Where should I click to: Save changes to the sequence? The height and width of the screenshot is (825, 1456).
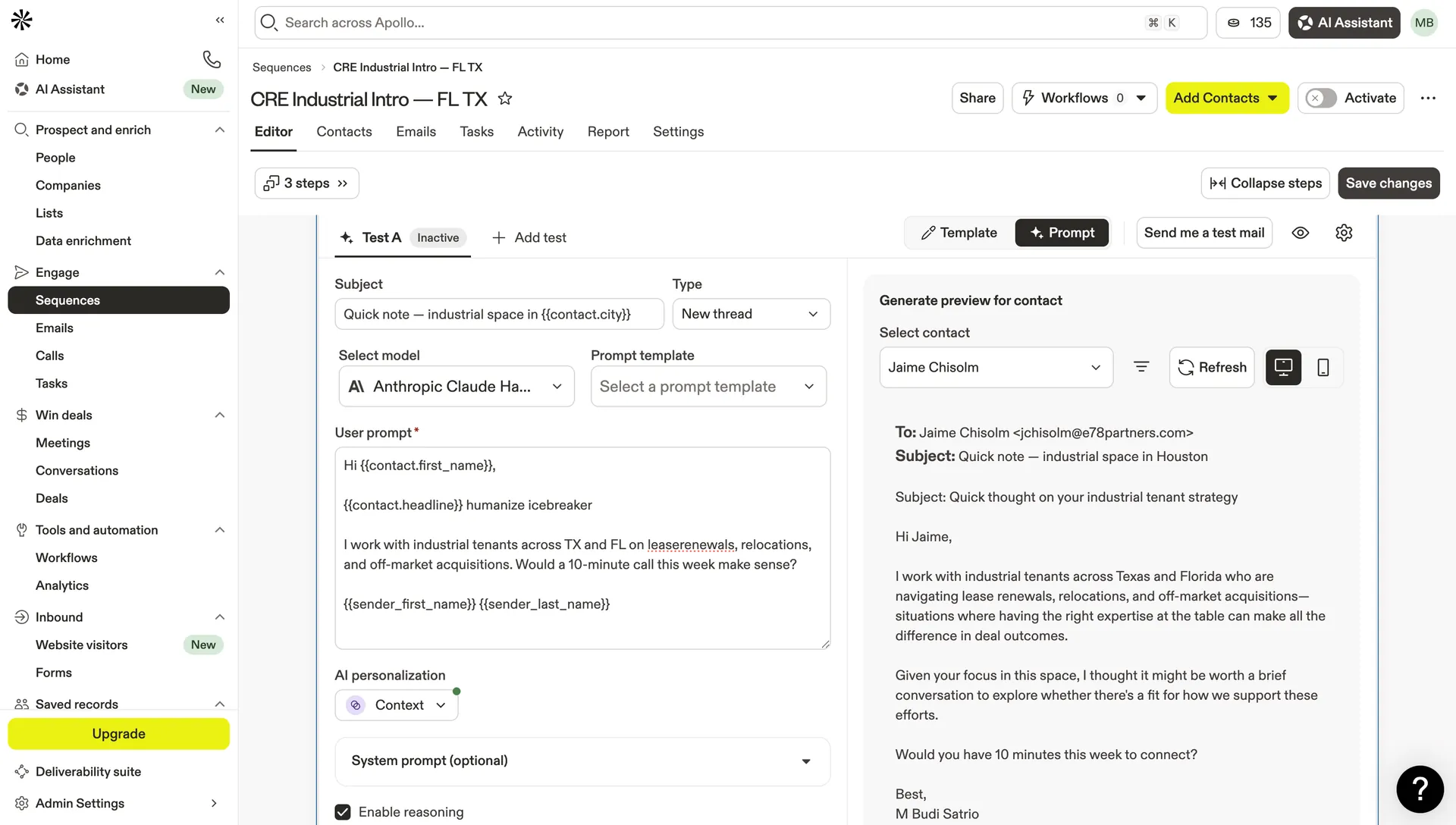(x=1389, y=183)
